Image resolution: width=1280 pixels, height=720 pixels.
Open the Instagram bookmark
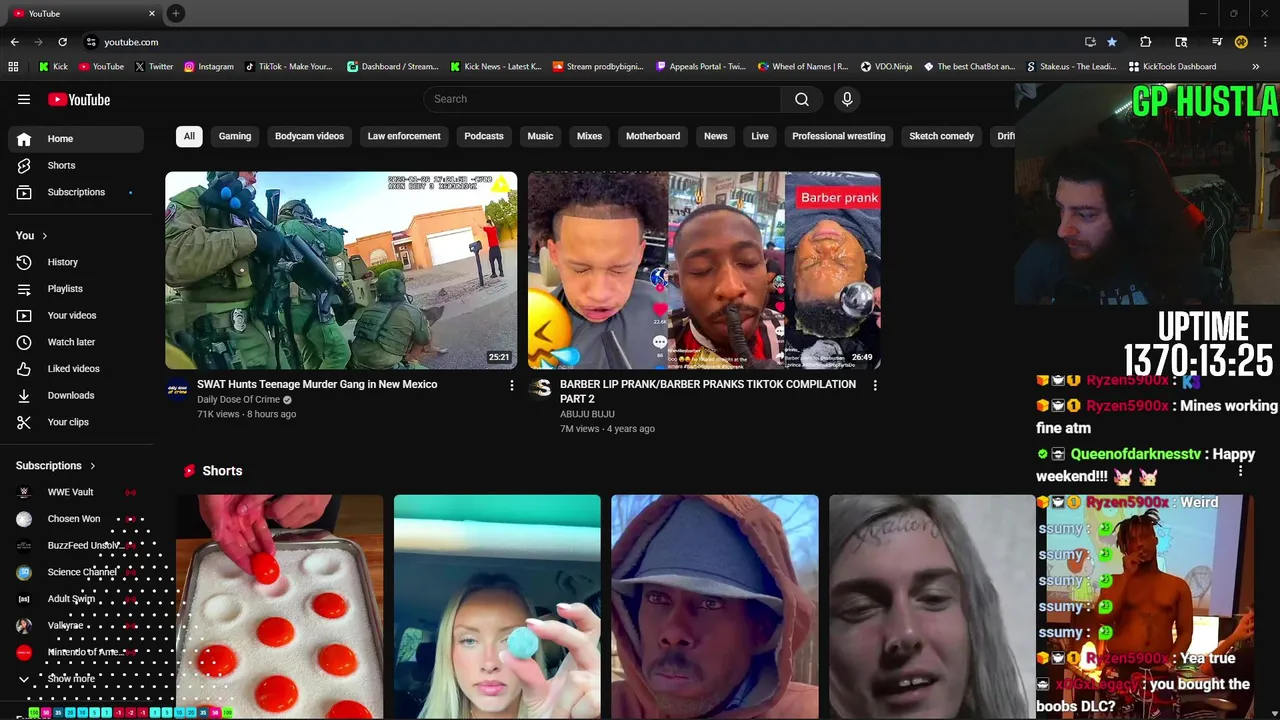[x=208, y=67]
